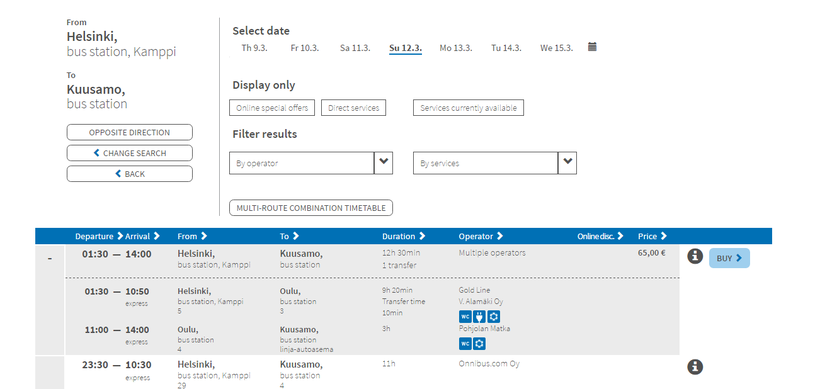The width and height of the screenshot is (820, 389).
Task: Open the calendar date picker icon
Action: 592,47
